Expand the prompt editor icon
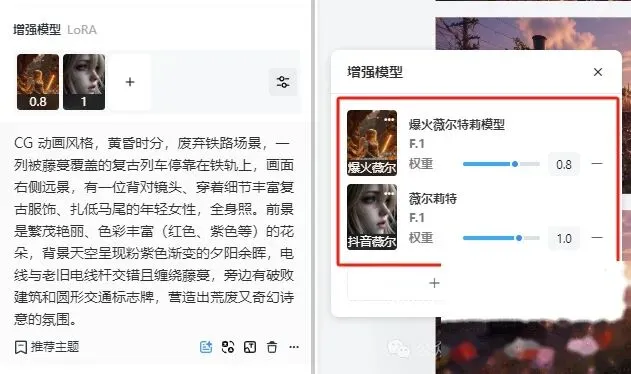631x374 pixels. (250, 347)
